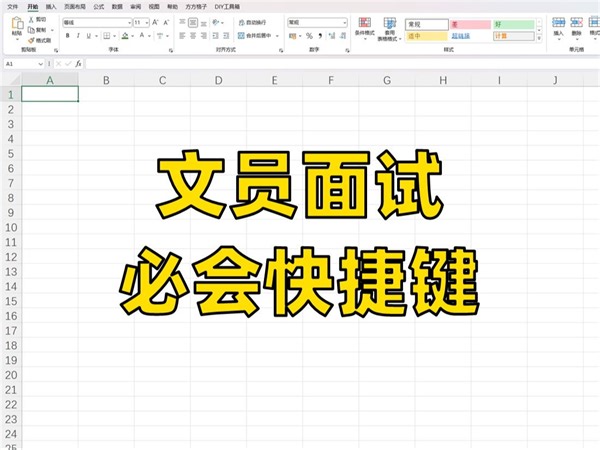Open the Clipboard group dialog launcher
This screenshot has height=450, width=600.
56,50
